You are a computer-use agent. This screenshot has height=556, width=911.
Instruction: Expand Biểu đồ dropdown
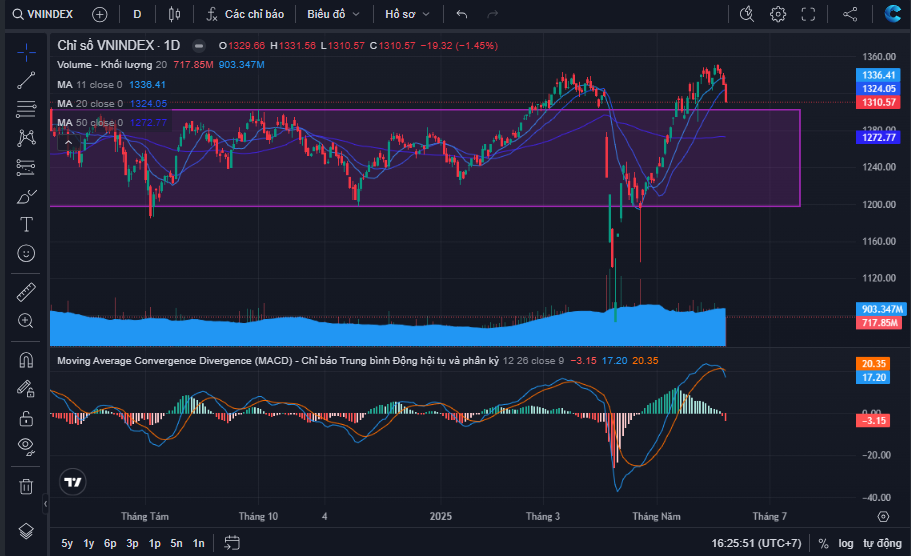(x=333, y=14)
